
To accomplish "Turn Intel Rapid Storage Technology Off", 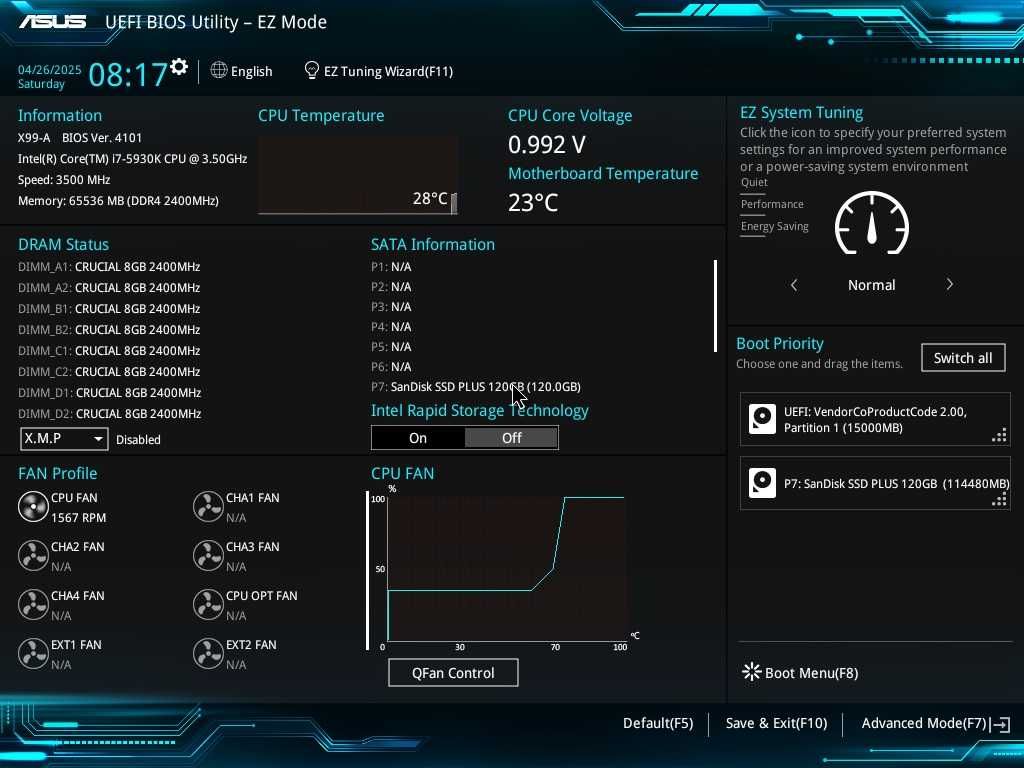I will point(511,438).
